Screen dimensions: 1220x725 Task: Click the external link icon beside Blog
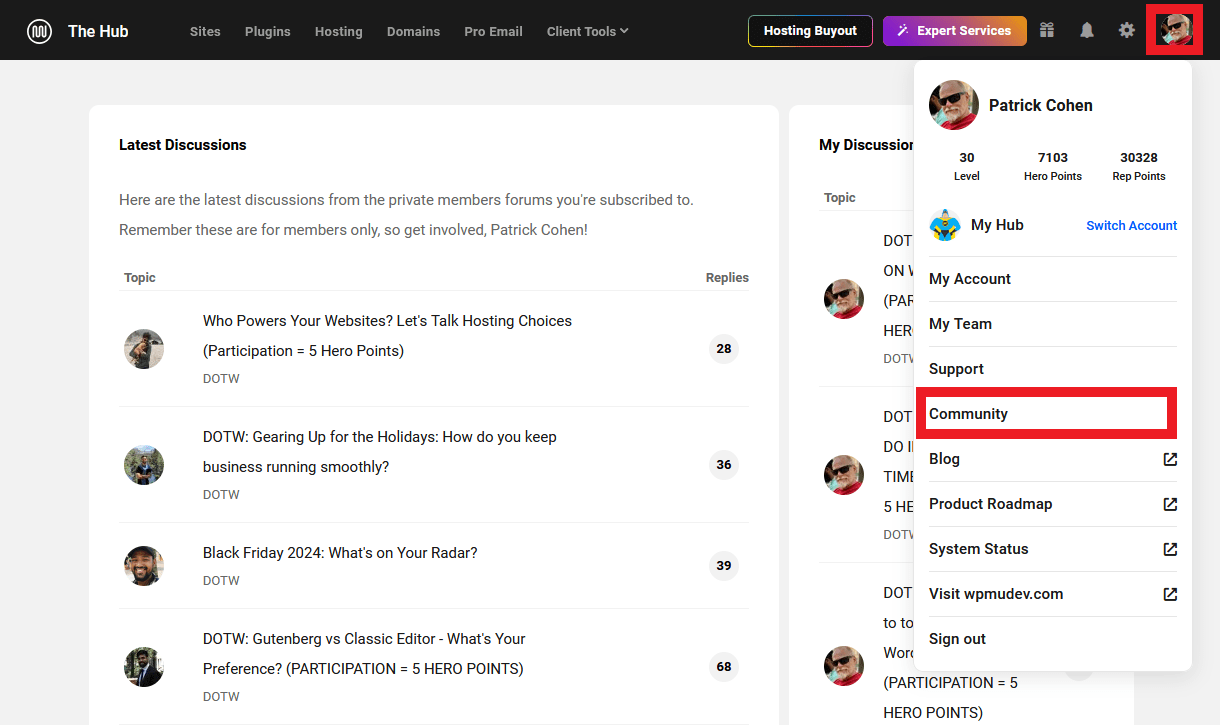point(1170,459)
